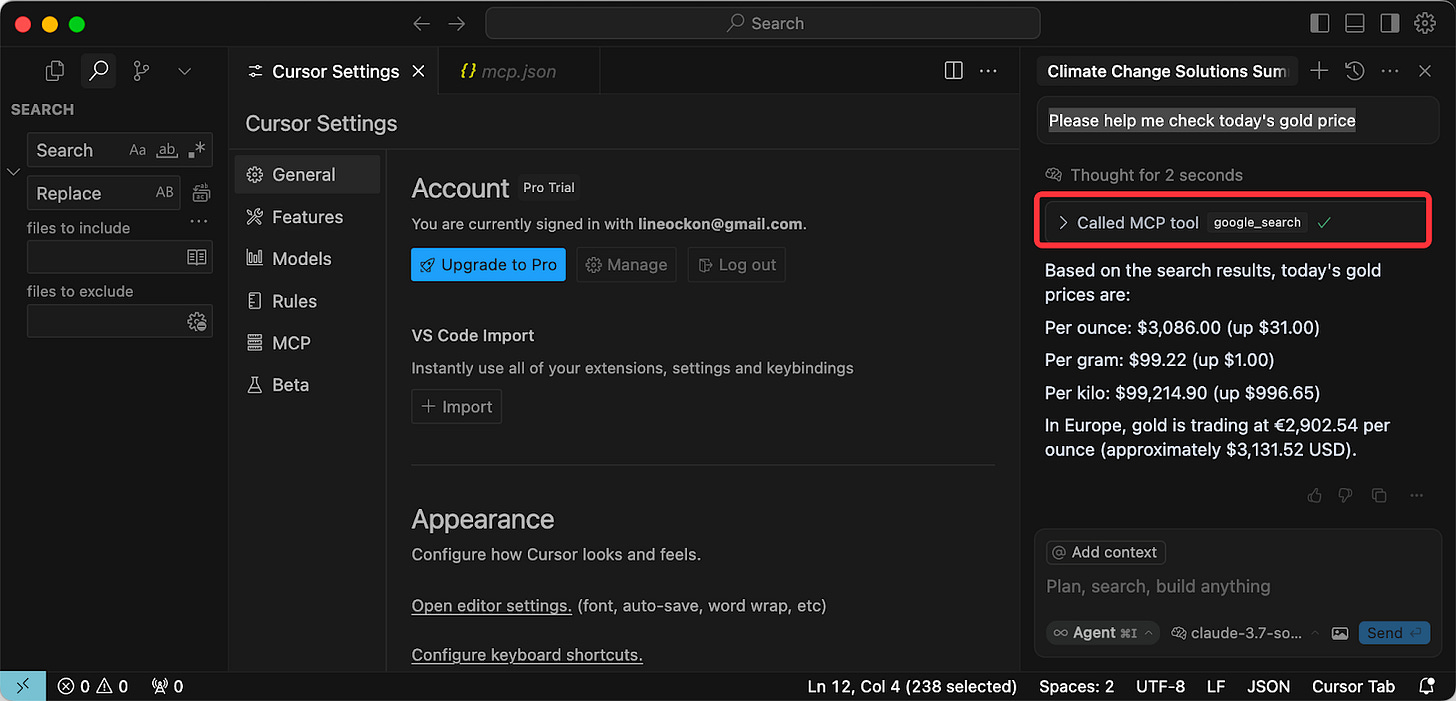Screen dimensions: 1456x701
Task: Select the Search view magnifier icon
Action: (98, 71)
